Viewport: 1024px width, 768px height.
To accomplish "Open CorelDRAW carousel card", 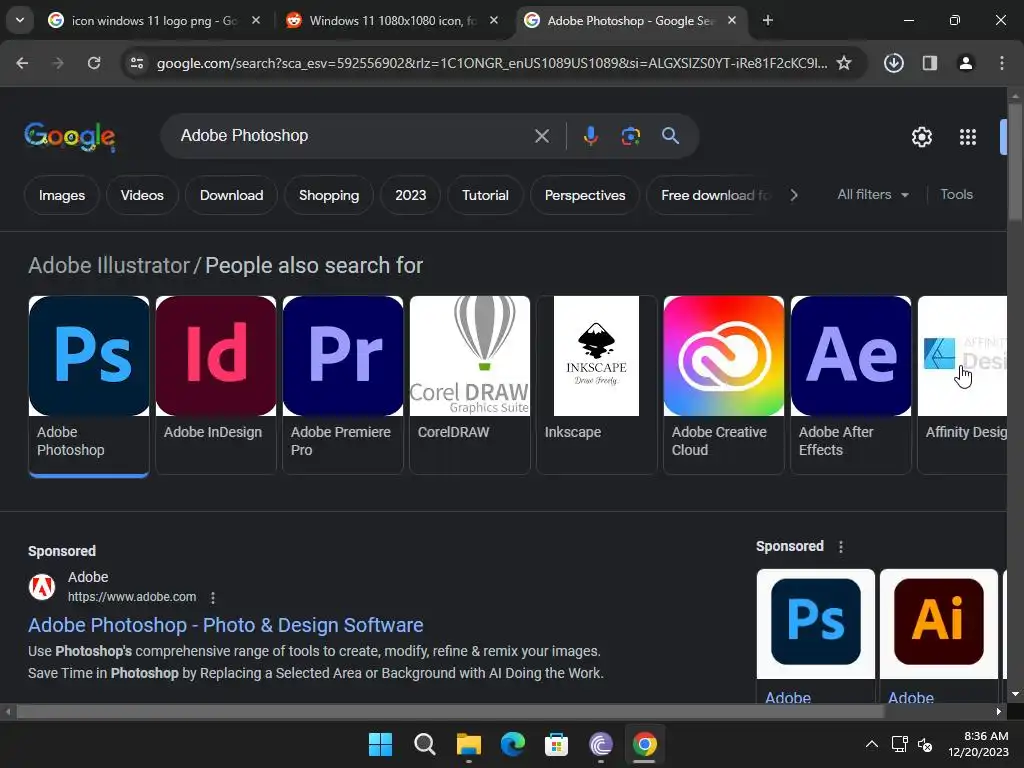I will [x=470, y=385].
